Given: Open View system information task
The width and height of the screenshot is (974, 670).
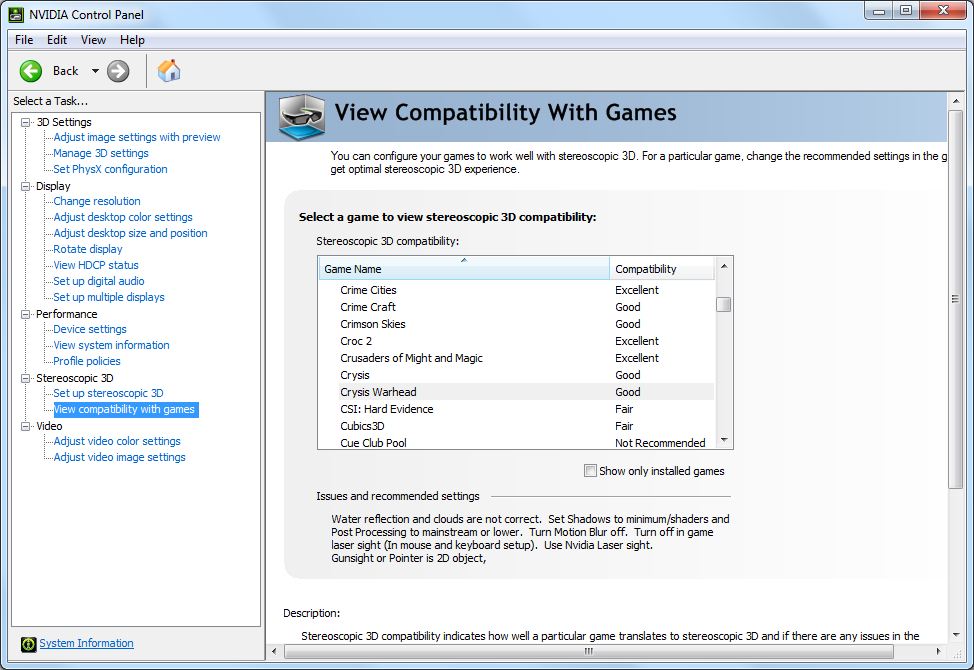Looking at the screenshot, I should [111, 345].
